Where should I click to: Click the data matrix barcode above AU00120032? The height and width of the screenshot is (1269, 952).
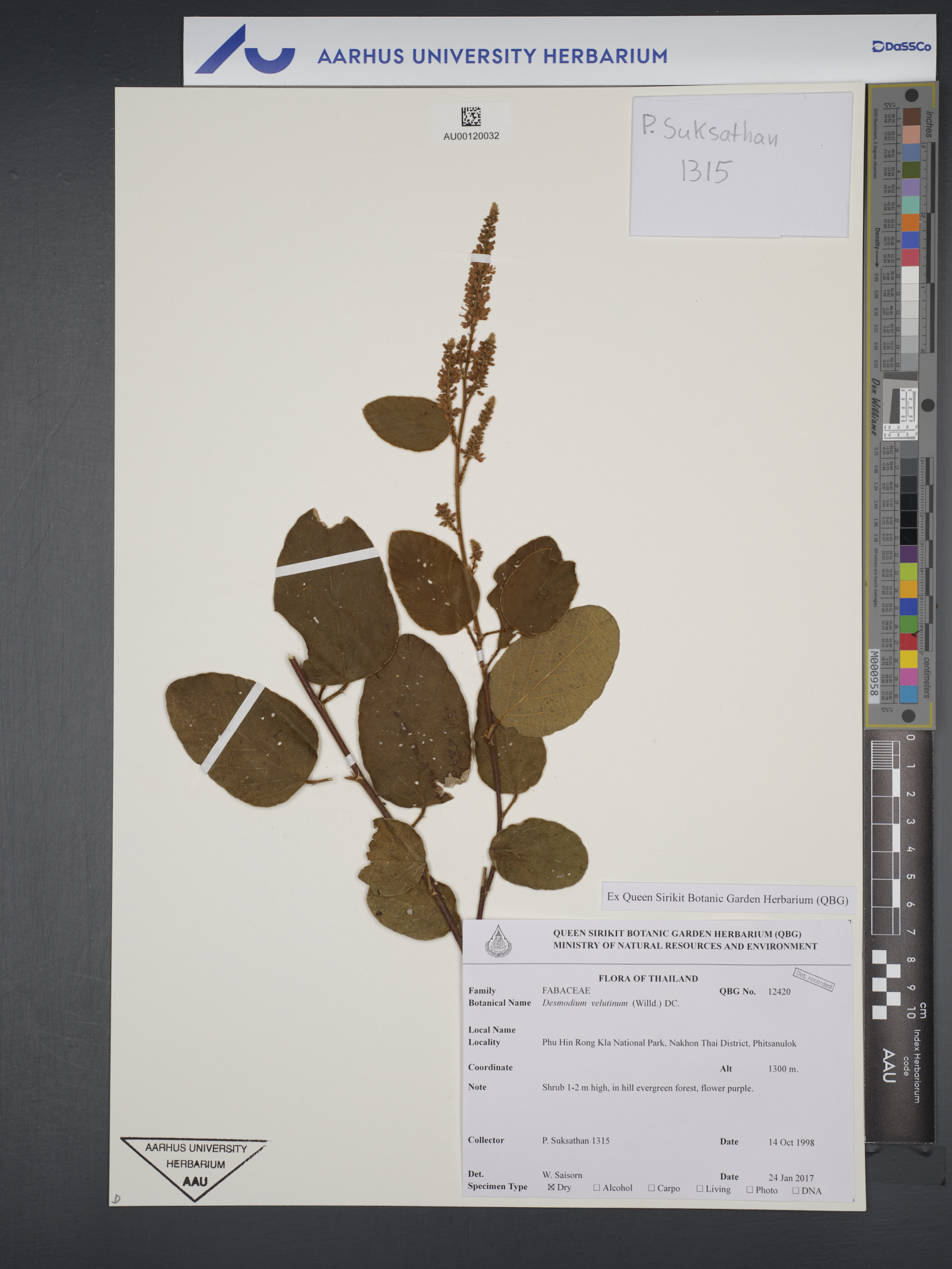[x=471, y=117]
